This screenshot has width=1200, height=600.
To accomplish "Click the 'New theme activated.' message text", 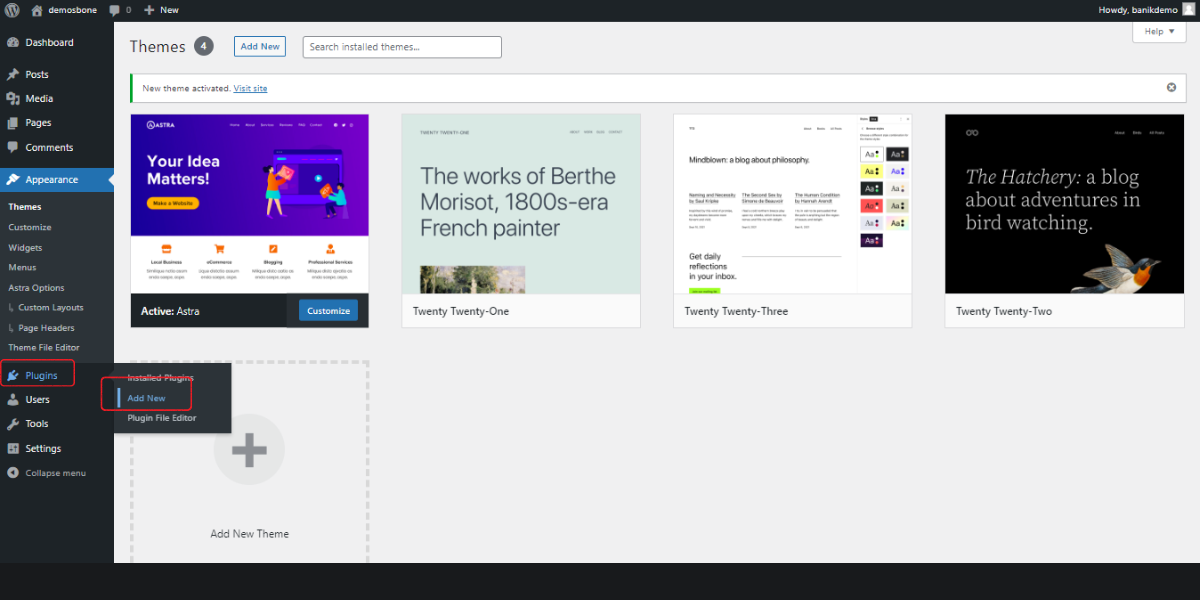I will 186,88.
